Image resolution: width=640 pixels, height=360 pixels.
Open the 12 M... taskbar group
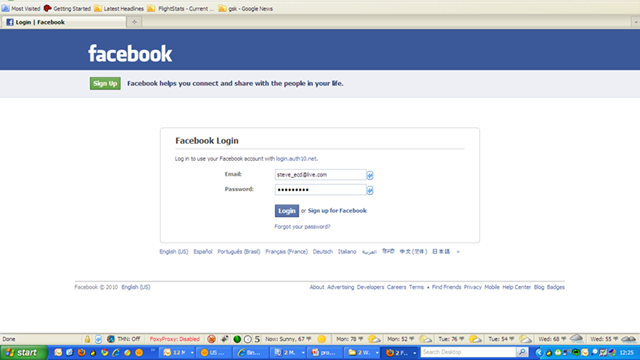pyautogui.click(x=178, y=352)
